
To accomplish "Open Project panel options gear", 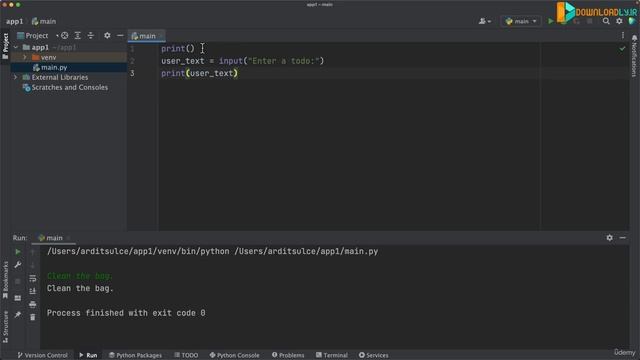I will [107, 36].
